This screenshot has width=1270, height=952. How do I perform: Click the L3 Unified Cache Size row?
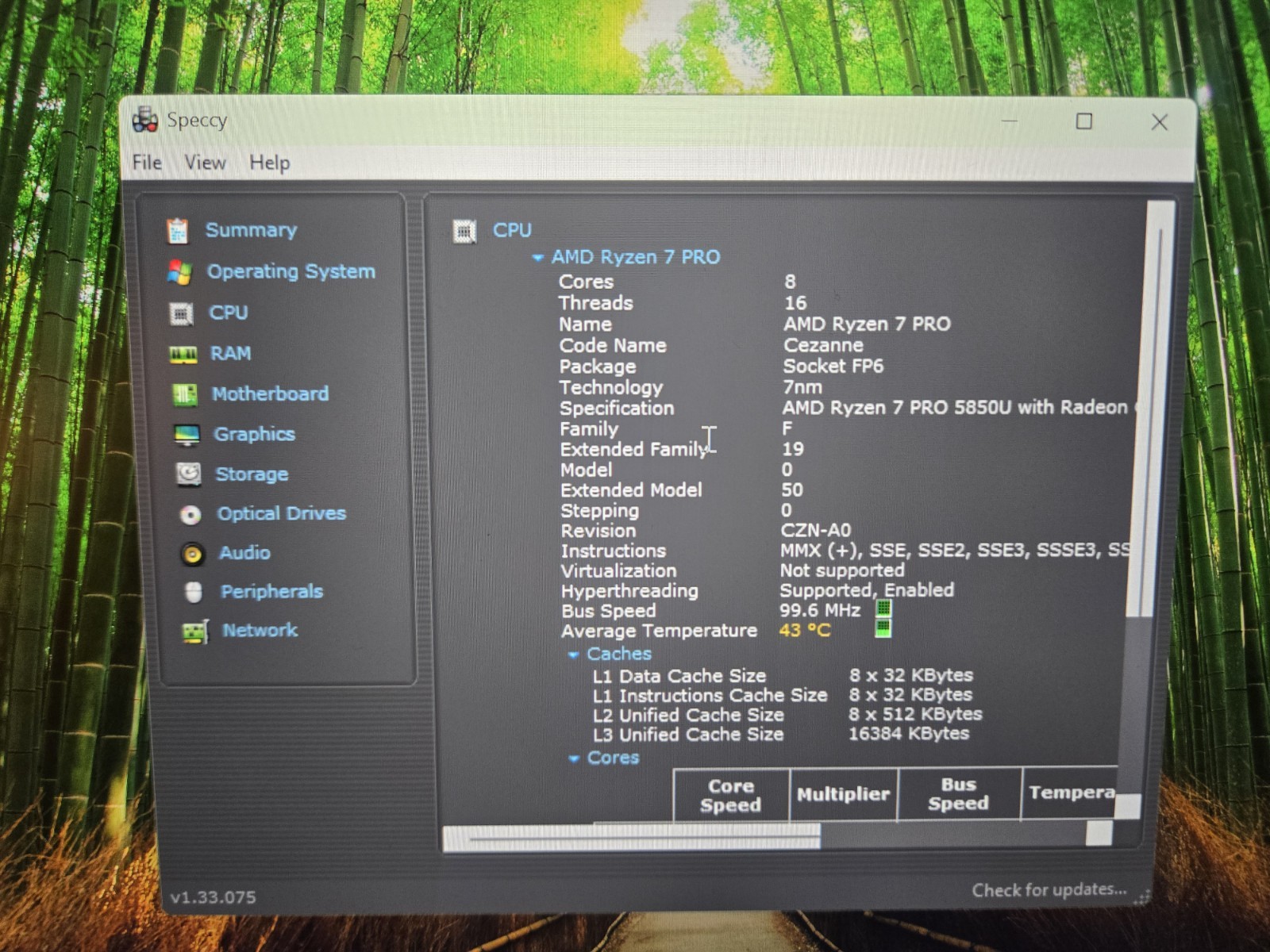[x=781, y=734]
